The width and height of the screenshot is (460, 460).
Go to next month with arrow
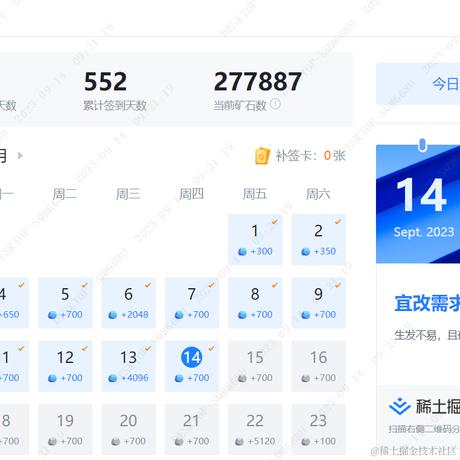(20, 156)
